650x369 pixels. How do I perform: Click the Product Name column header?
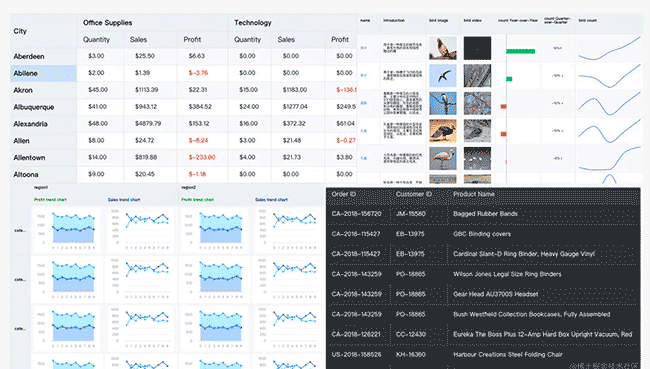474,194
